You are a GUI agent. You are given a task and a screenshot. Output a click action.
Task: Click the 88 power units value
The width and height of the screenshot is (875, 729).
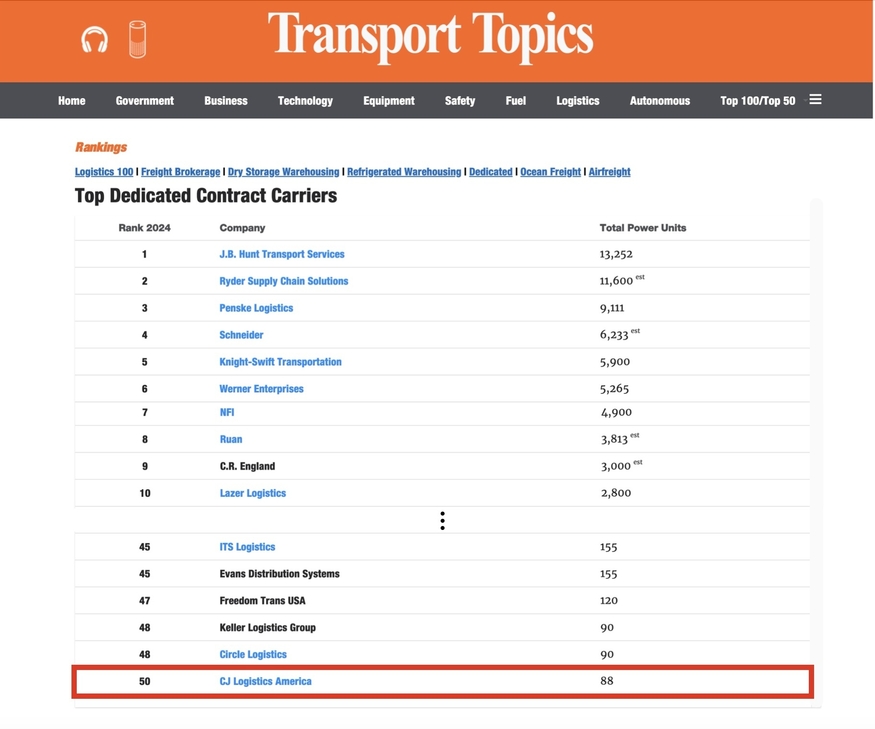point(607,681)
